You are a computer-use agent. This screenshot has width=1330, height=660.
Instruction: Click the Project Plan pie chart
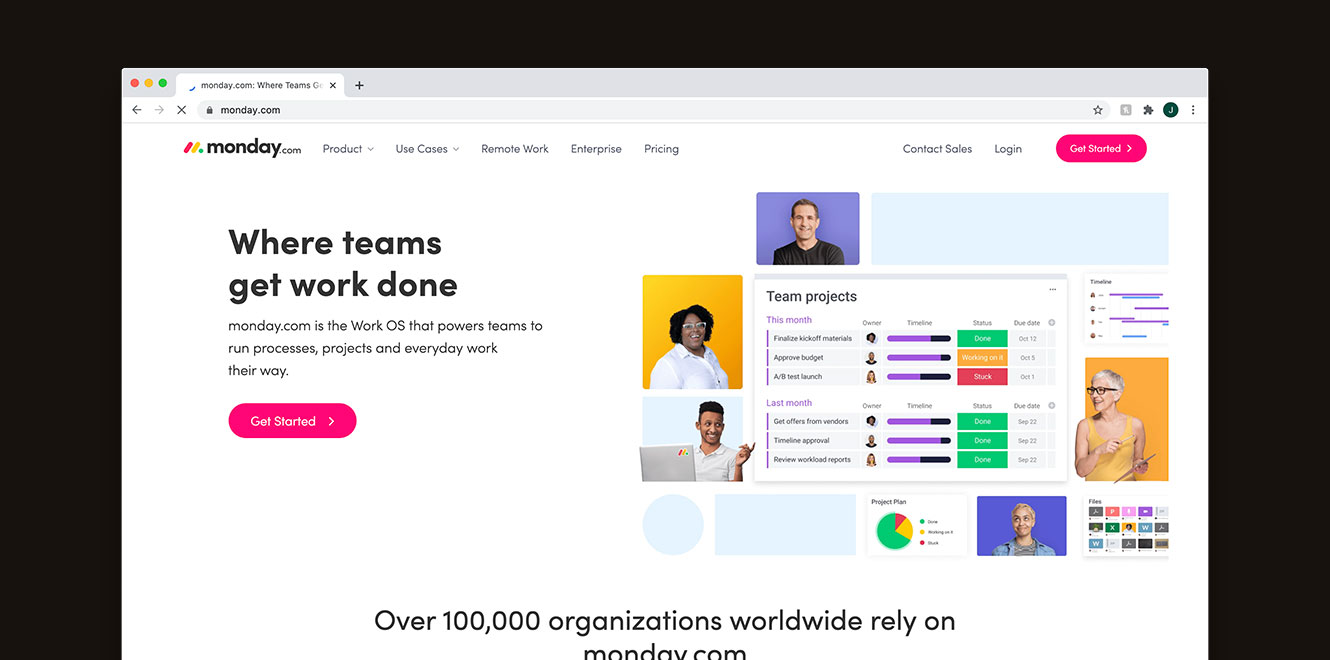pyautogui.click(x=894, y=531)
